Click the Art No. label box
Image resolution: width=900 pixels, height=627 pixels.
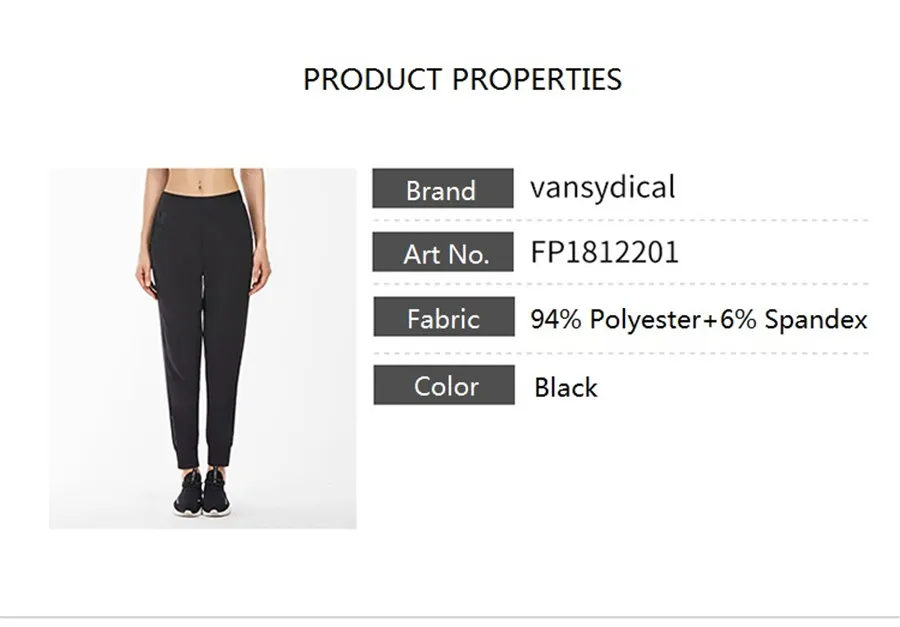(443, 252)
